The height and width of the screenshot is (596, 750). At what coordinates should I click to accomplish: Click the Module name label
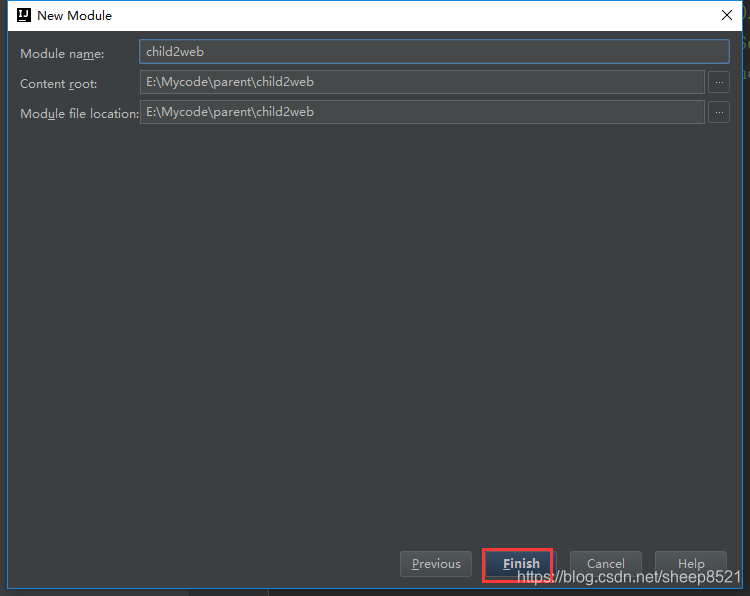(62, 54)
